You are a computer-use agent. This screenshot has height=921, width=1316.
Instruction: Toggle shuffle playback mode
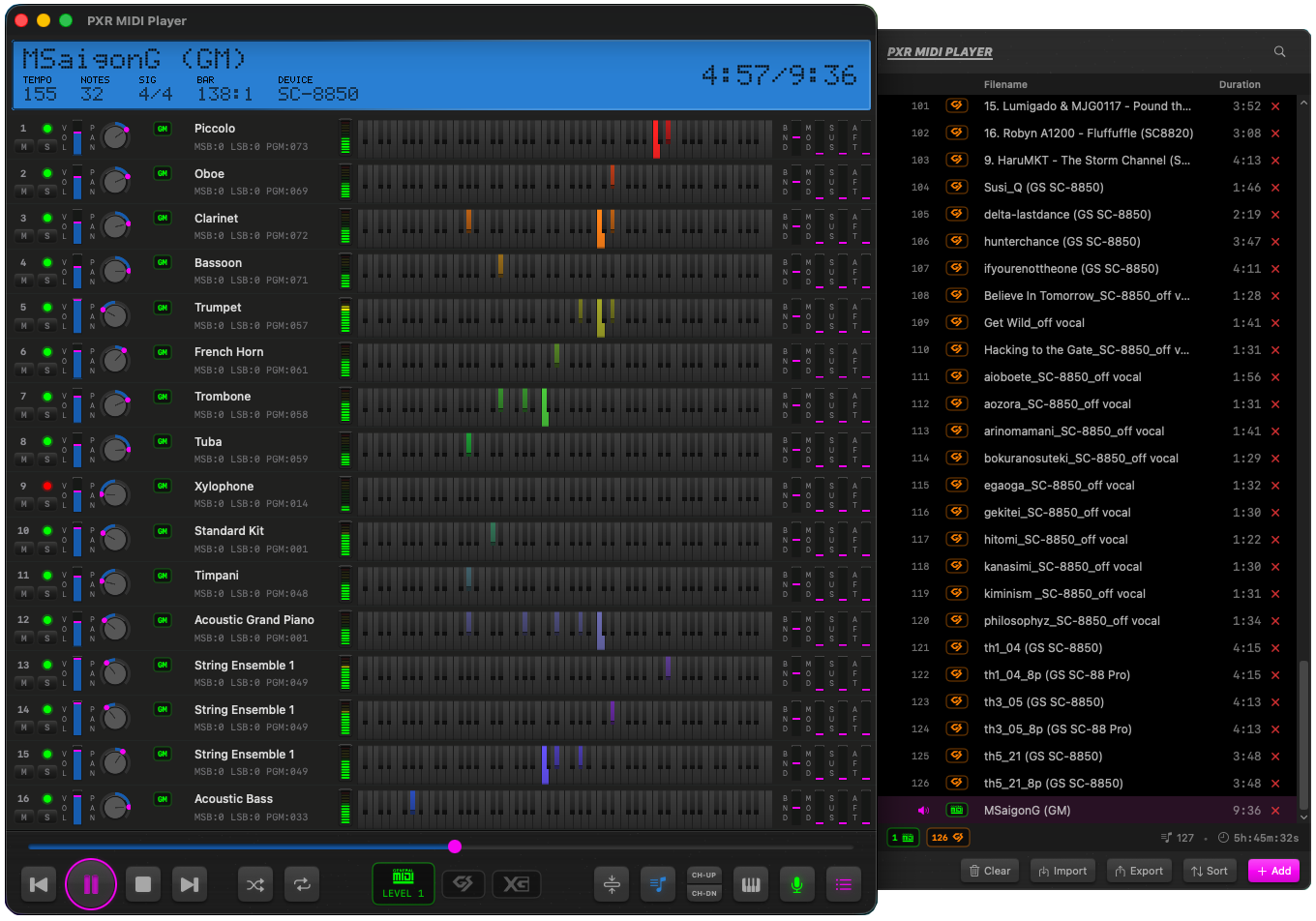click(255, 884)
